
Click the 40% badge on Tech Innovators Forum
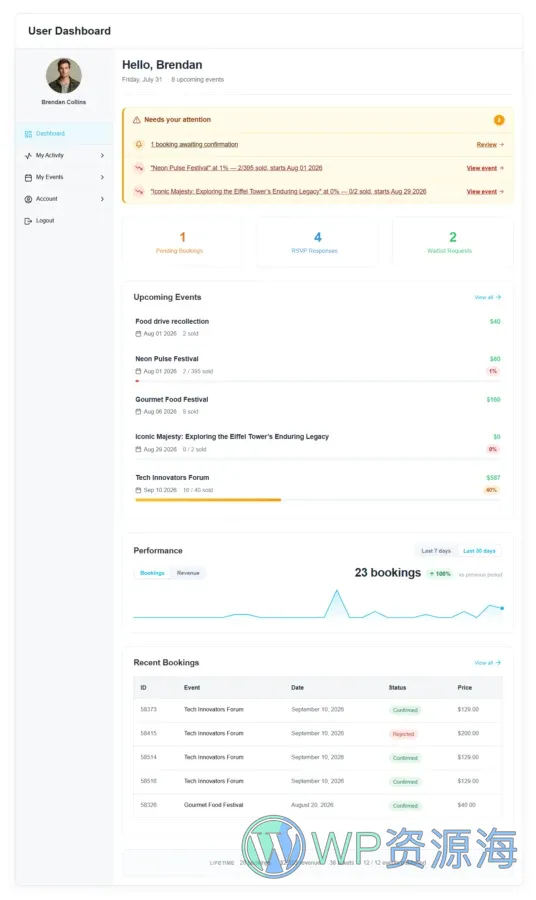tap(491, 490)
